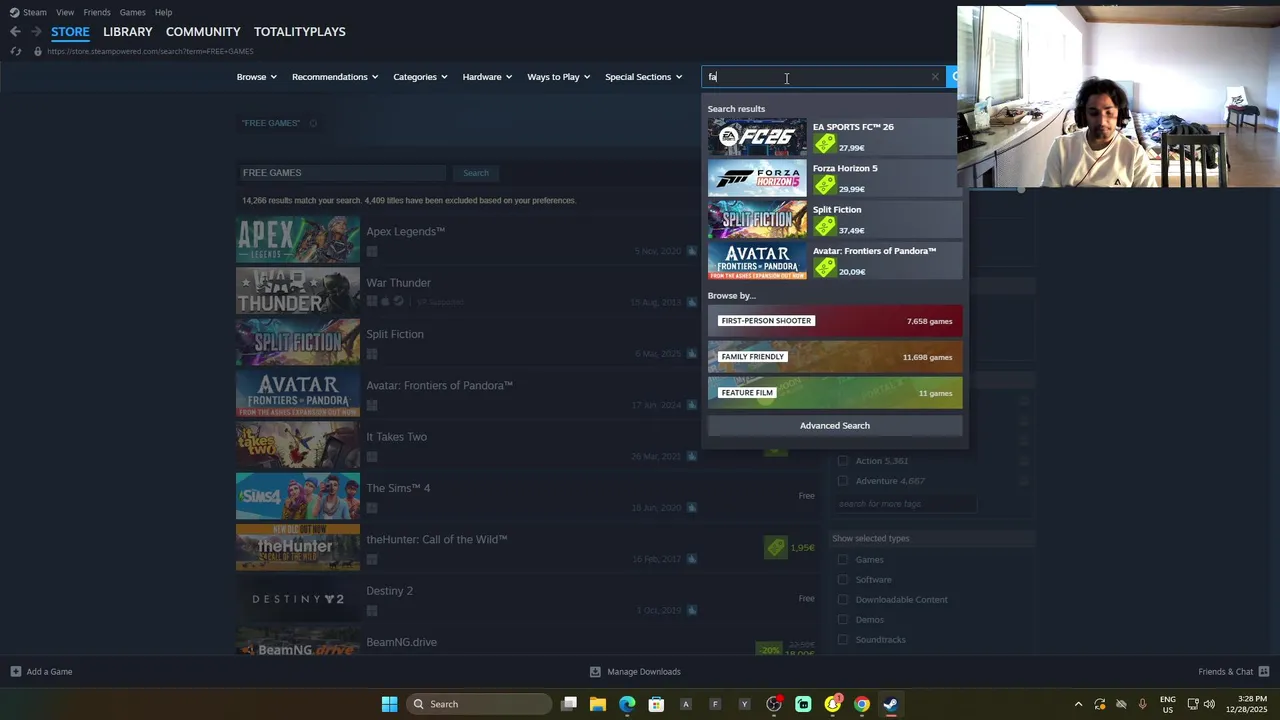The width and height of the screenshot is (1280, 720).
Task: Click the Search button beside FREE GAMES
Action: (476, 173)
